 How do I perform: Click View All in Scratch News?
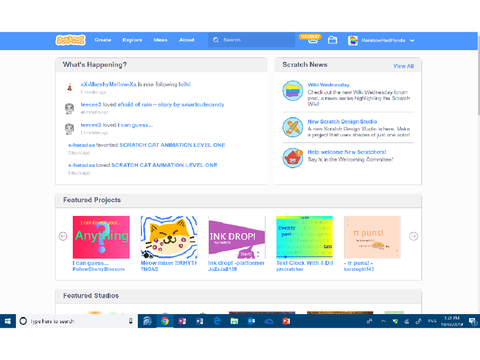point(403,66)
